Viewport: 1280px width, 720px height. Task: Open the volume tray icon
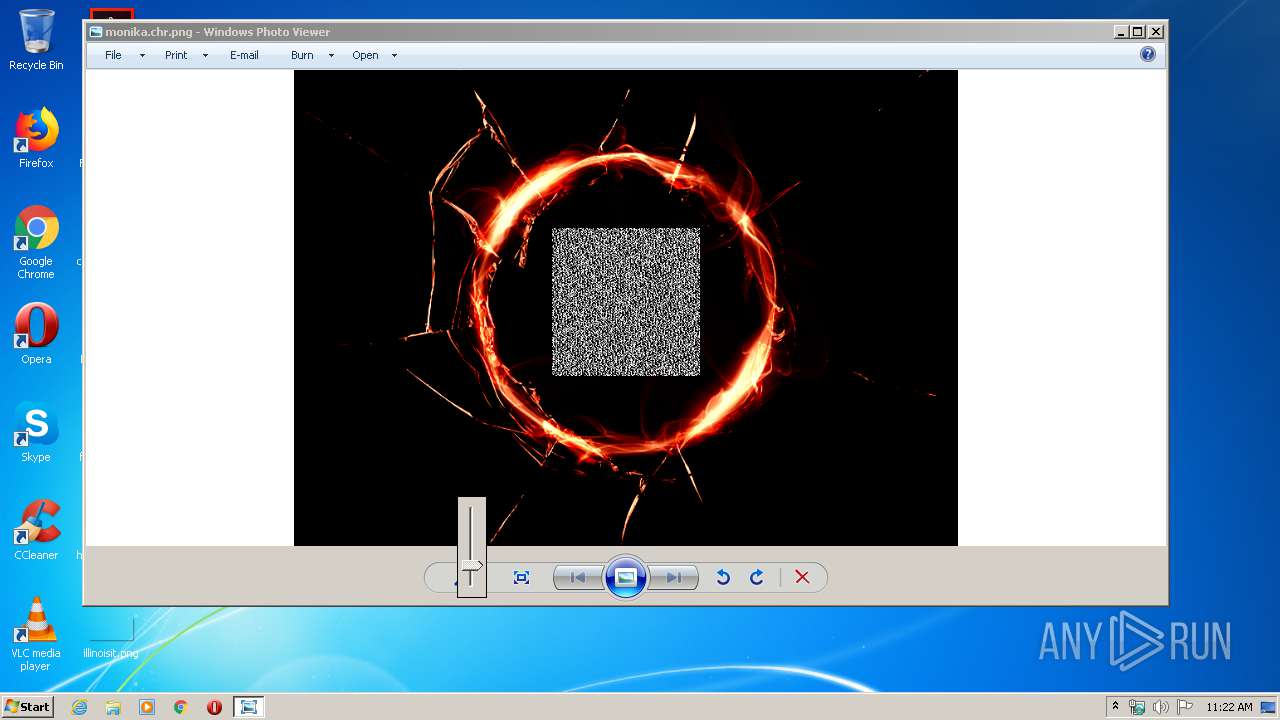point(1160,707)
